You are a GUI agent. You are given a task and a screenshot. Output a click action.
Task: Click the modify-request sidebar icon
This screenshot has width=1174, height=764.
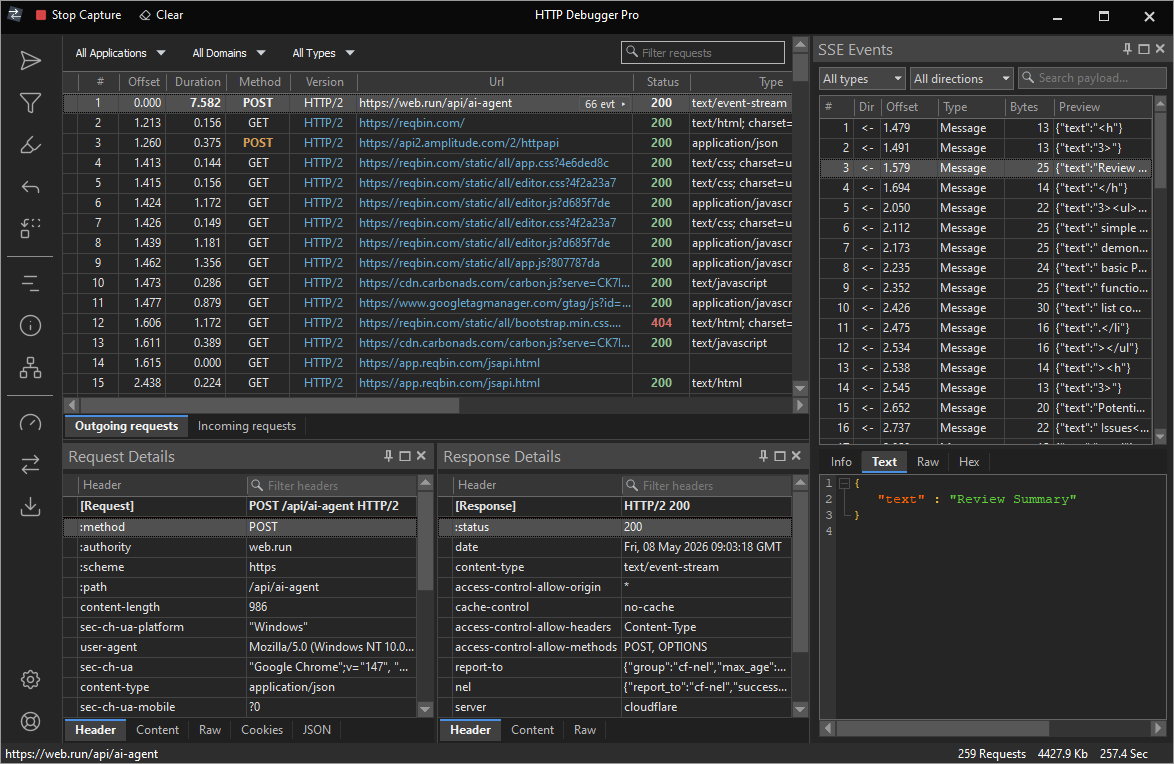[30, 228]
